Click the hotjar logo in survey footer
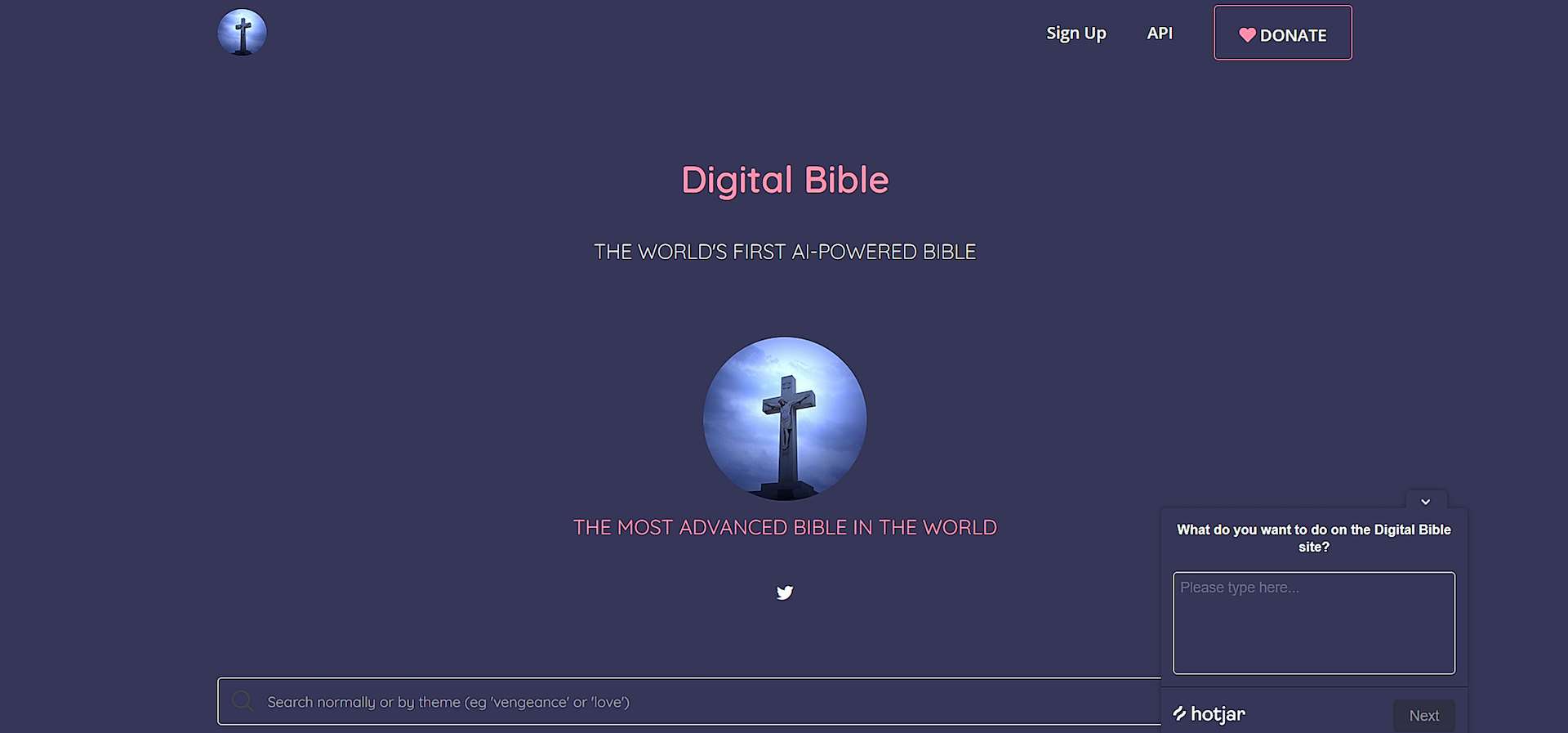This screenshot has height=733, width=1568. [x=1209, y=714]
